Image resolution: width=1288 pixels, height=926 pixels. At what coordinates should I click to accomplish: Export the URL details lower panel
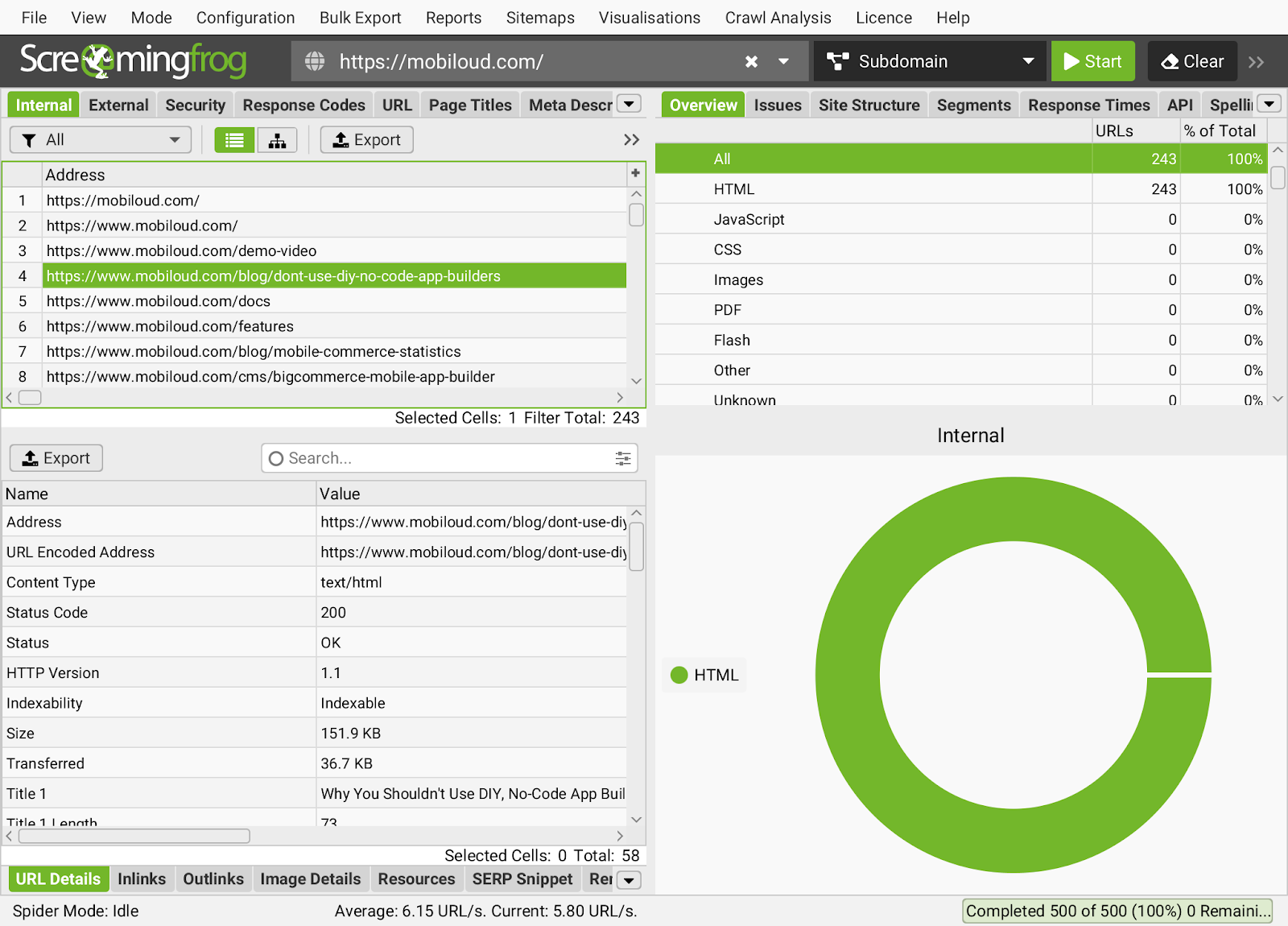(56, 458)
